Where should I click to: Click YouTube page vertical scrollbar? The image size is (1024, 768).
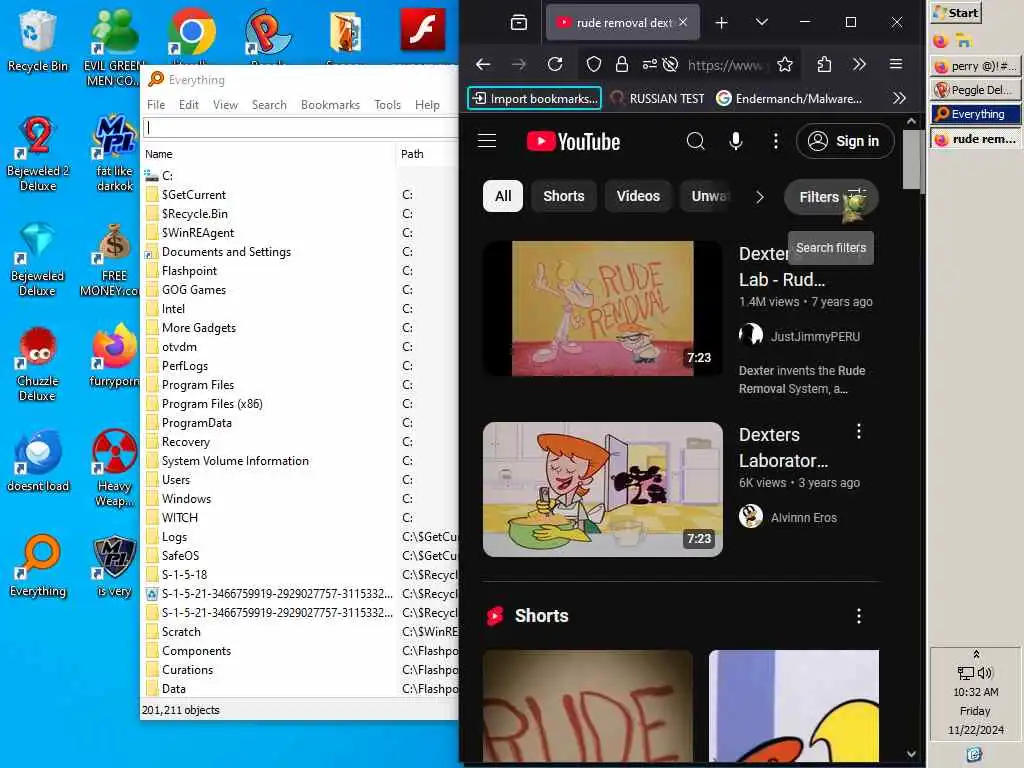[x=911, y=160]
